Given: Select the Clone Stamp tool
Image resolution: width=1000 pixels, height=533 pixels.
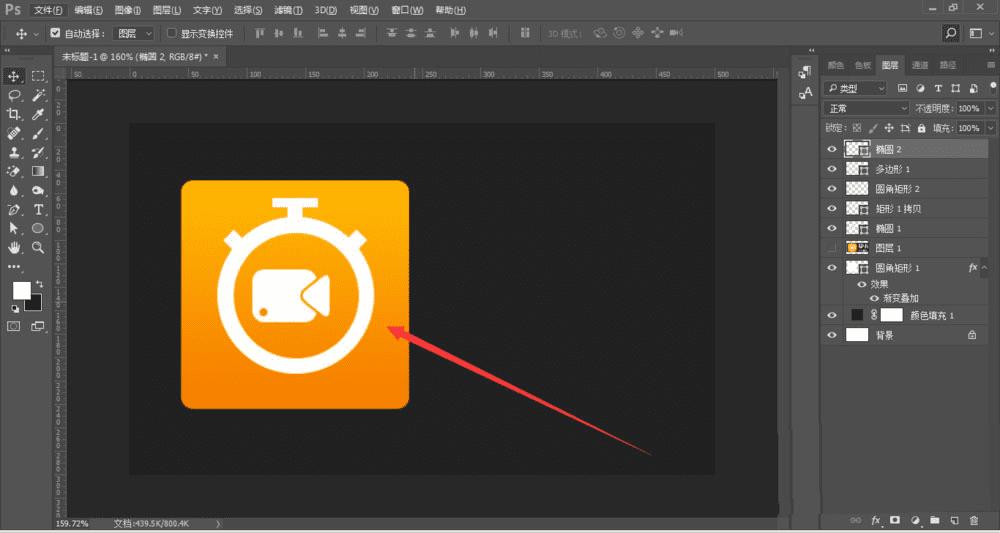Looking at the screenshot, I should coord(13,152).
